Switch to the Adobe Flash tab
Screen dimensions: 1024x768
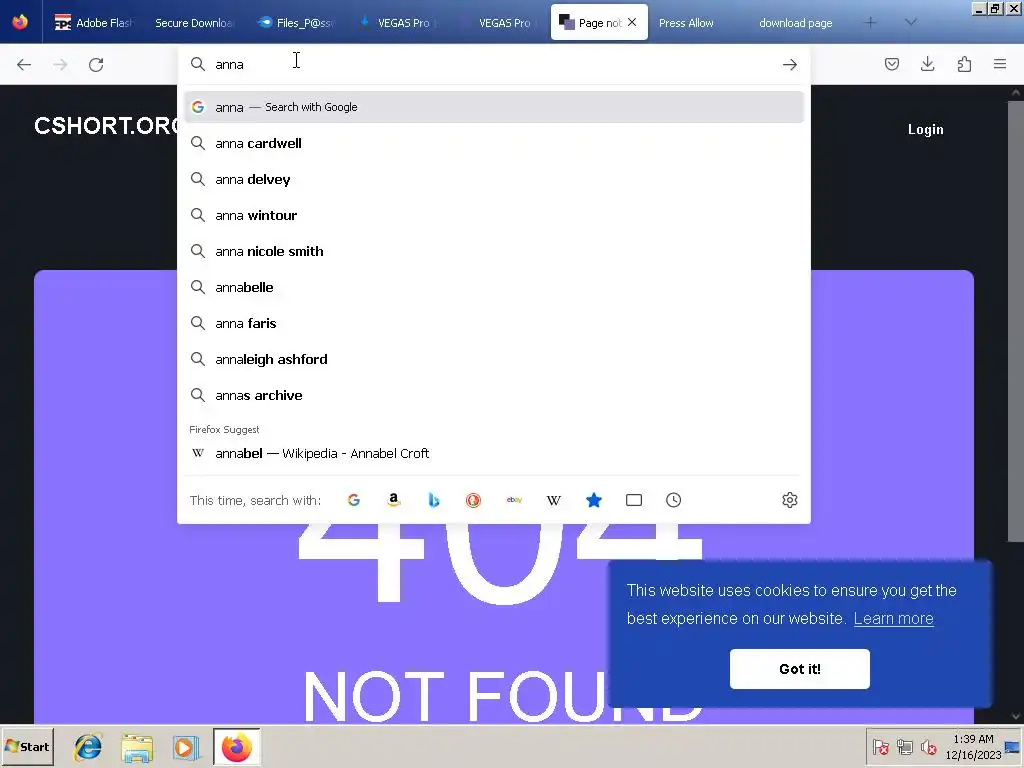point(94,23)
